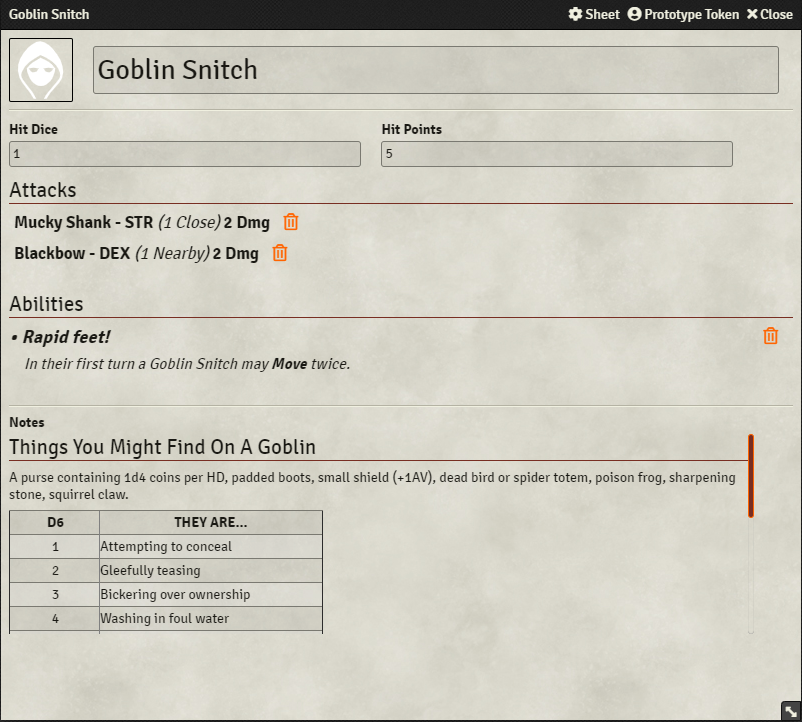This screenshot has width=802, height=722.
Task: Click the hooded figure portrait image
Action: (41, 70)
